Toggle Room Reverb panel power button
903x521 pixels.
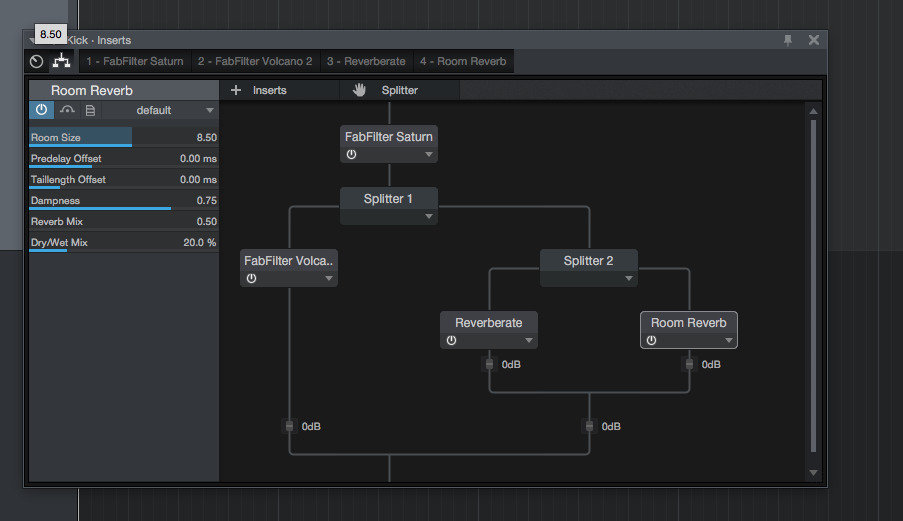click(x=41, y=110)
